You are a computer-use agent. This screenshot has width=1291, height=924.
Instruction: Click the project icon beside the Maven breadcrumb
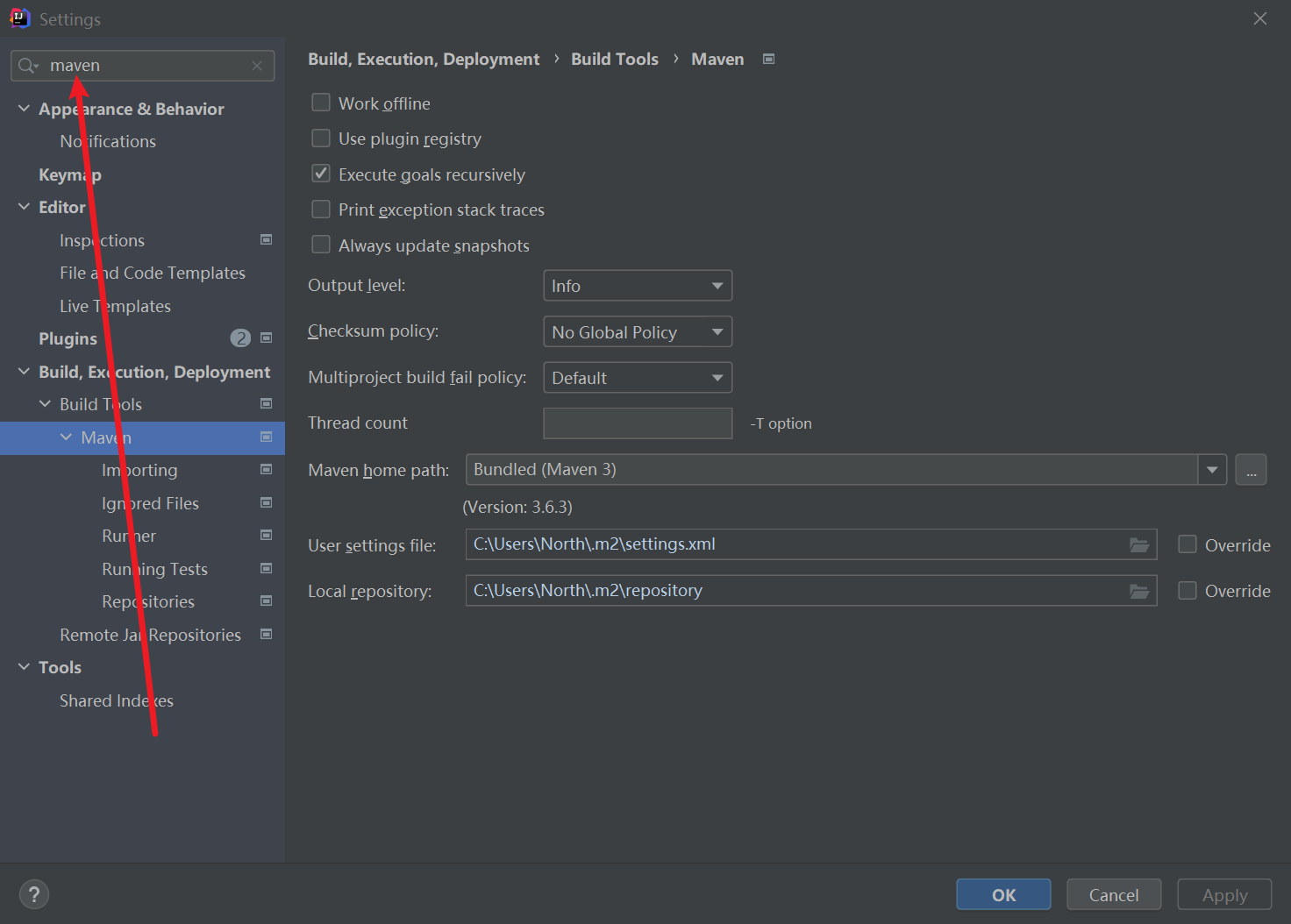click(769, 59)
